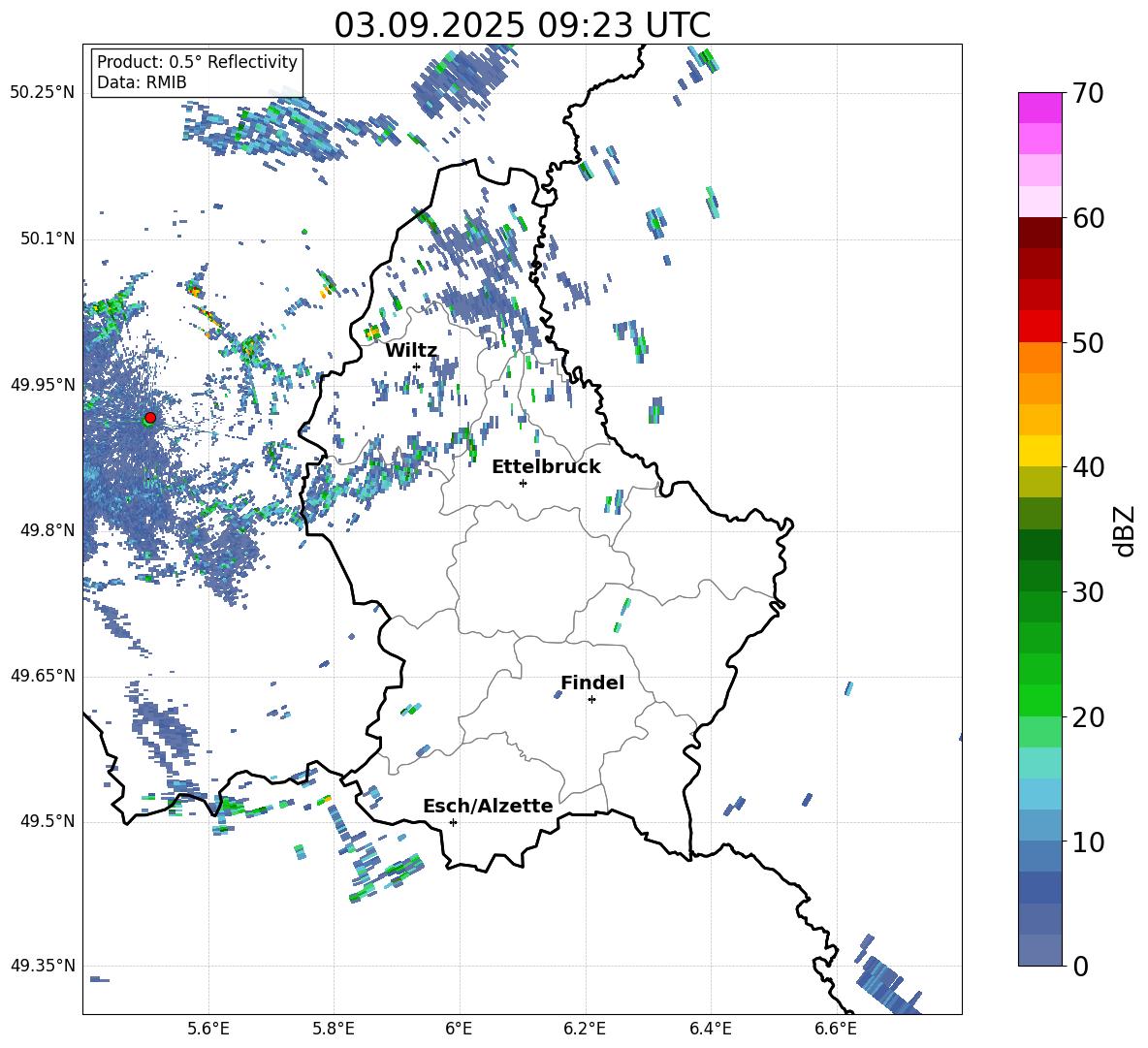Click the title '03.09.2025 09:23 UTC'
The height and width of the screenshot is (1048, 1148).
tap(522, 25)
